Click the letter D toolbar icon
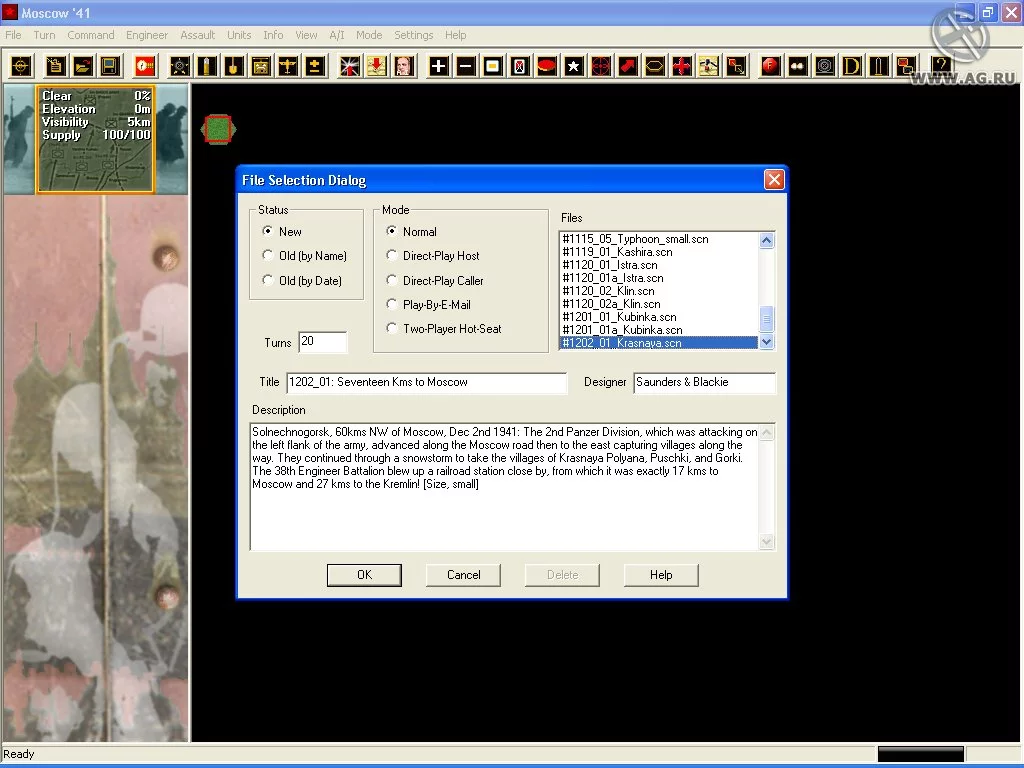 coord(852,66)
